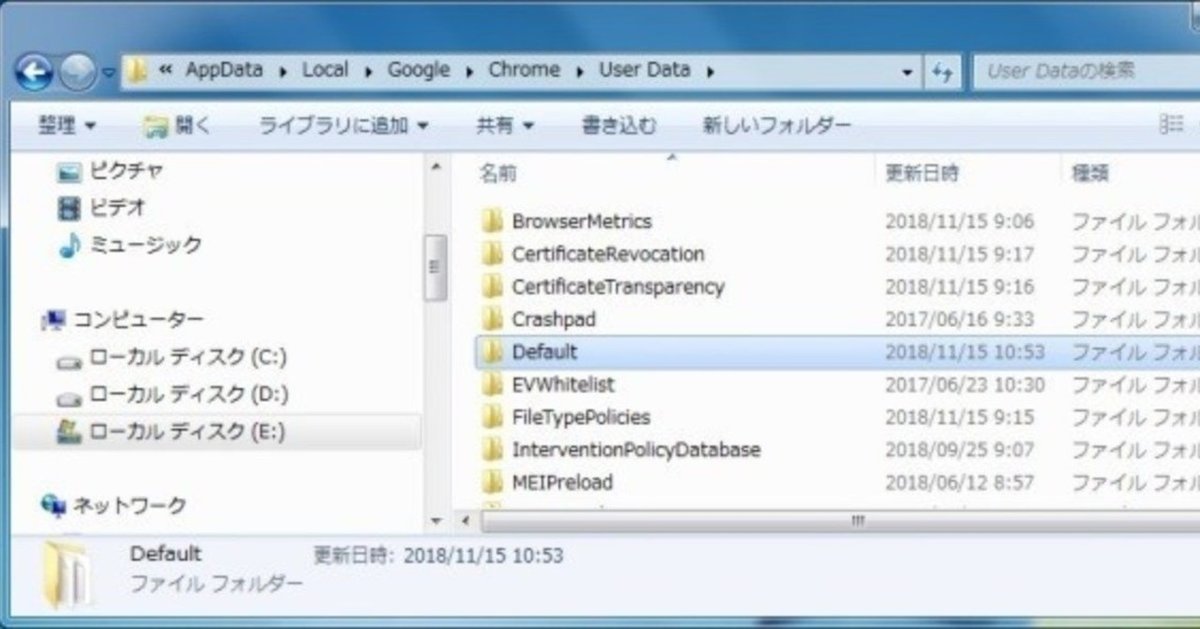Open the address bar history dropdown

(x=907, y=72)
